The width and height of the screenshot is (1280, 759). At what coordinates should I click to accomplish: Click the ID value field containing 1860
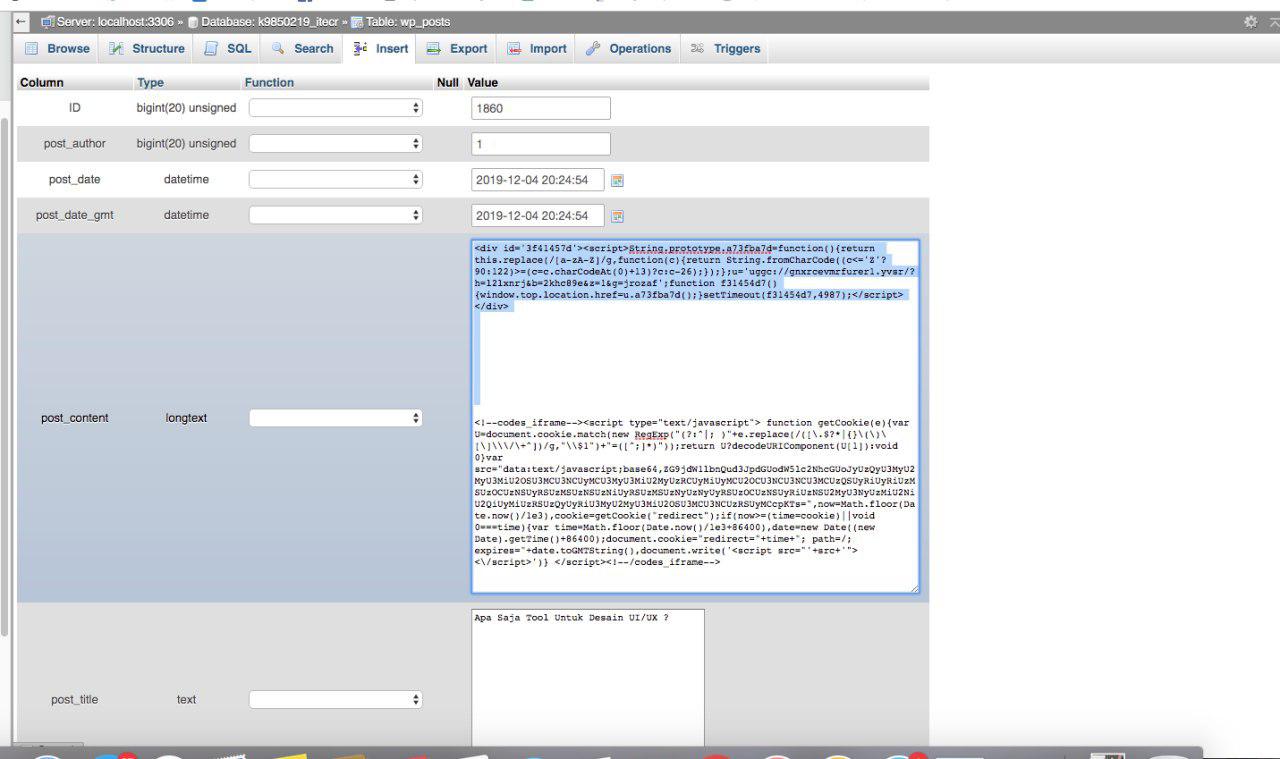pyautogui.click(x=541, y=108)
